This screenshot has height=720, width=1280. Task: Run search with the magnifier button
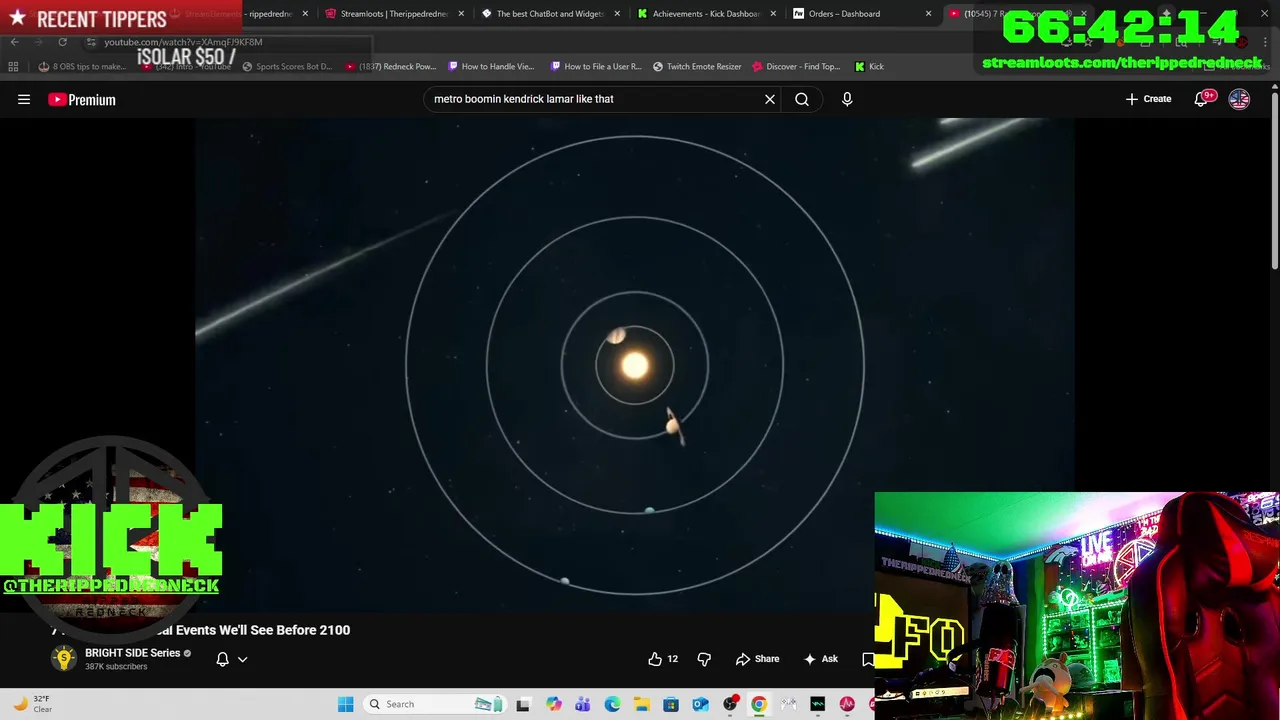(802, 99)
